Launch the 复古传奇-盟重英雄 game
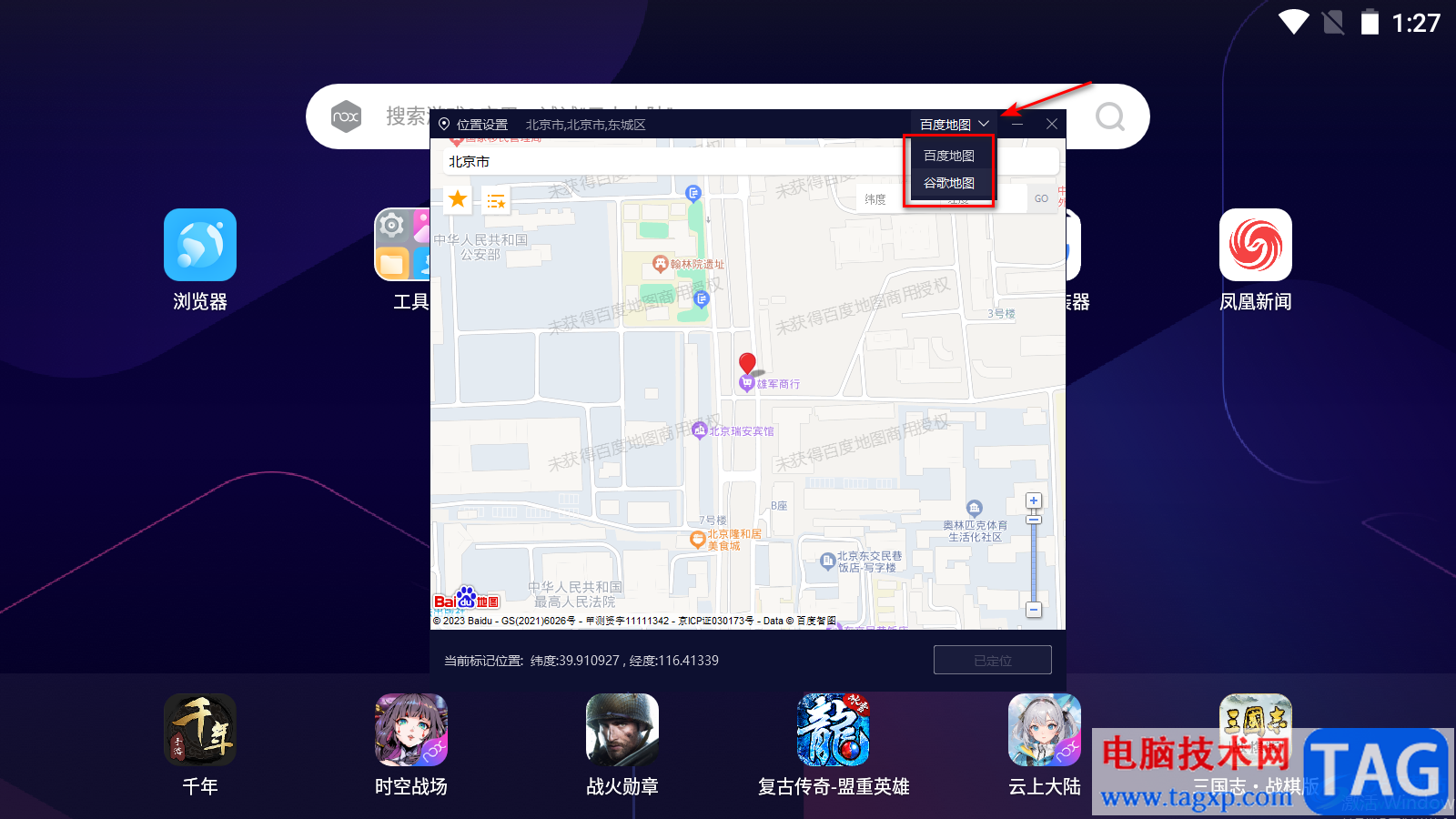Screen dimensions: 1456x819 (x=834, y=730)
